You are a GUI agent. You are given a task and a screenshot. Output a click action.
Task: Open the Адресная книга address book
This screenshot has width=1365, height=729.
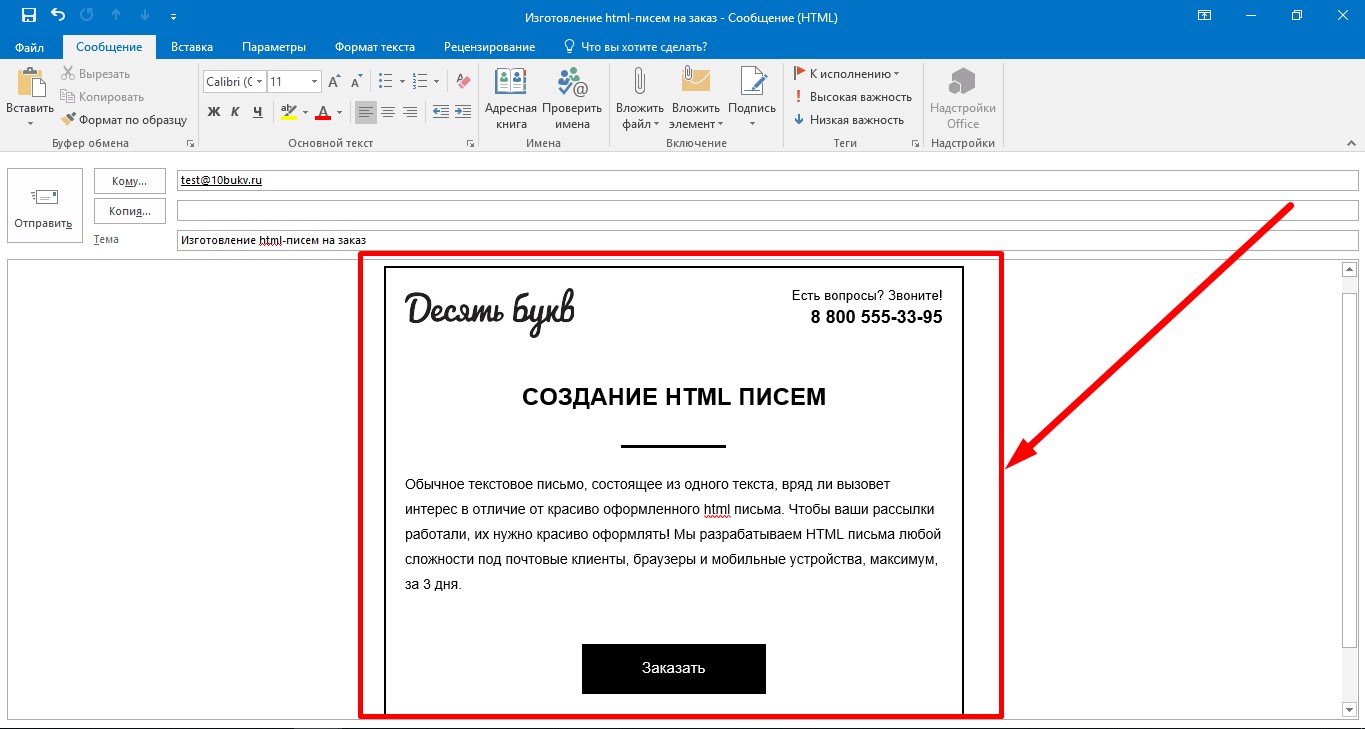click(x=511, y=98)
